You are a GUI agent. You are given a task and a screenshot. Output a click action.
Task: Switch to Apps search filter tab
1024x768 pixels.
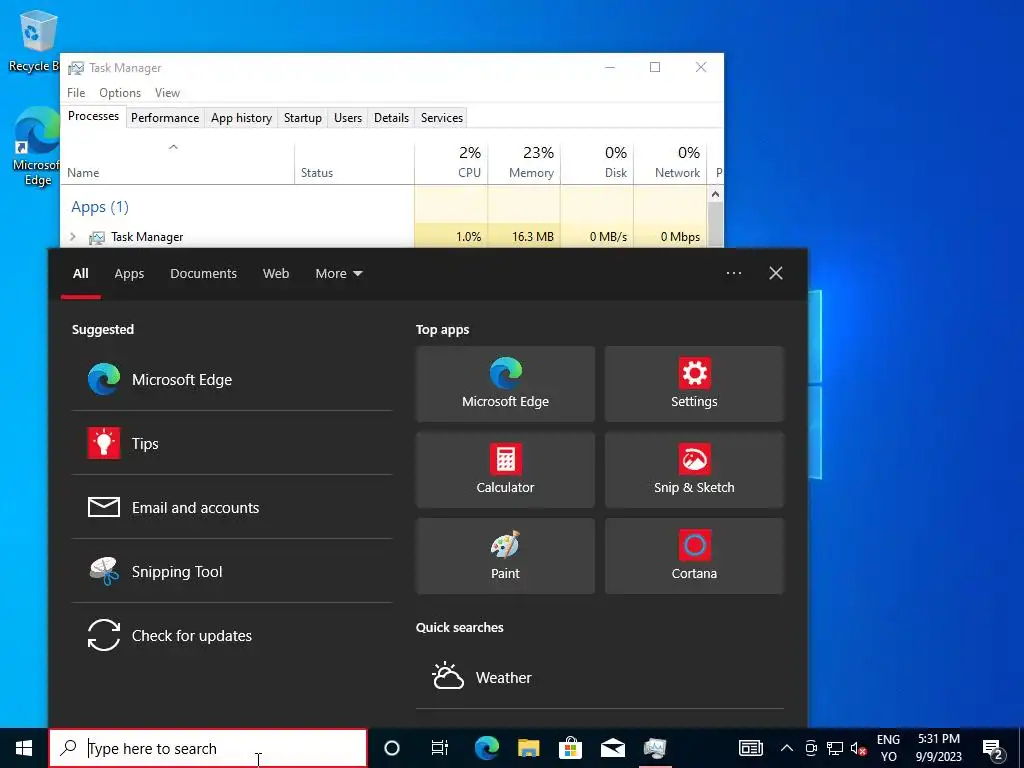click(x=129, y=274)
